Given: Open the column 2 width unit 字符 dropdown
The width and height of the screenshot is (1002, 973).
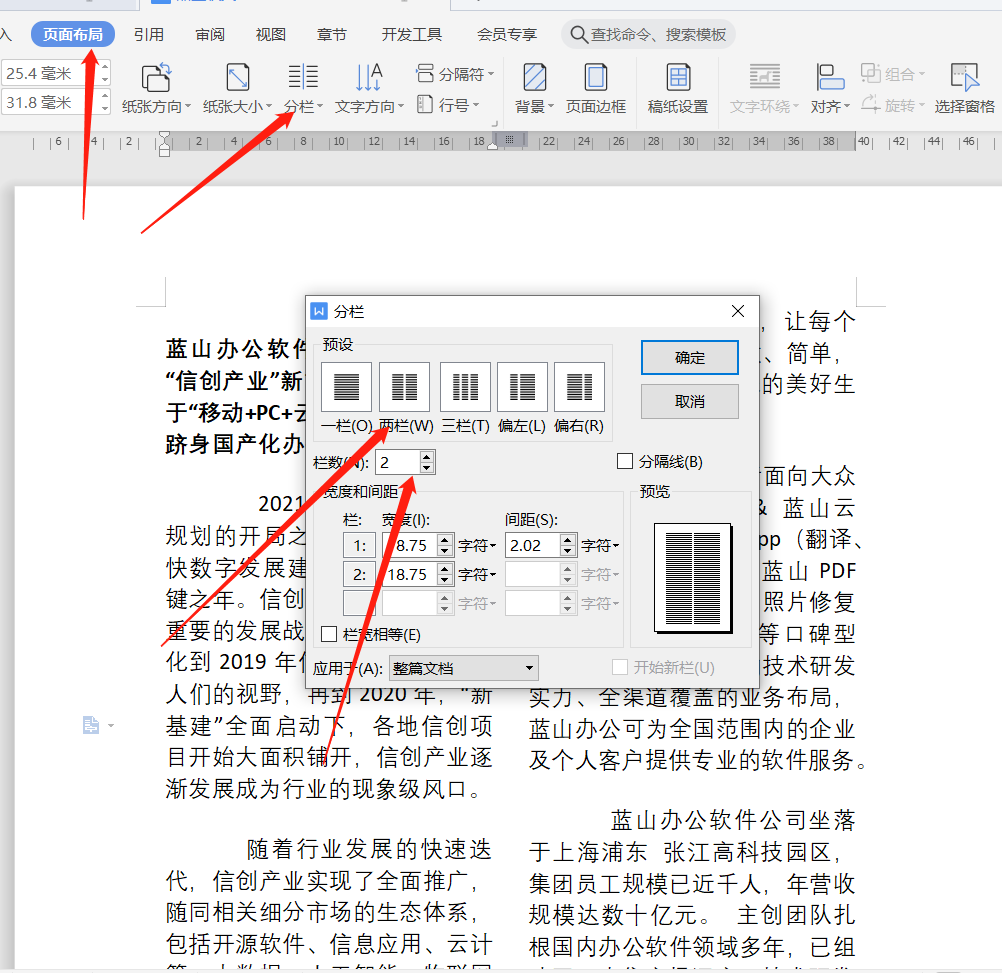Looking at the screenshot, I should tap(477, 574).
